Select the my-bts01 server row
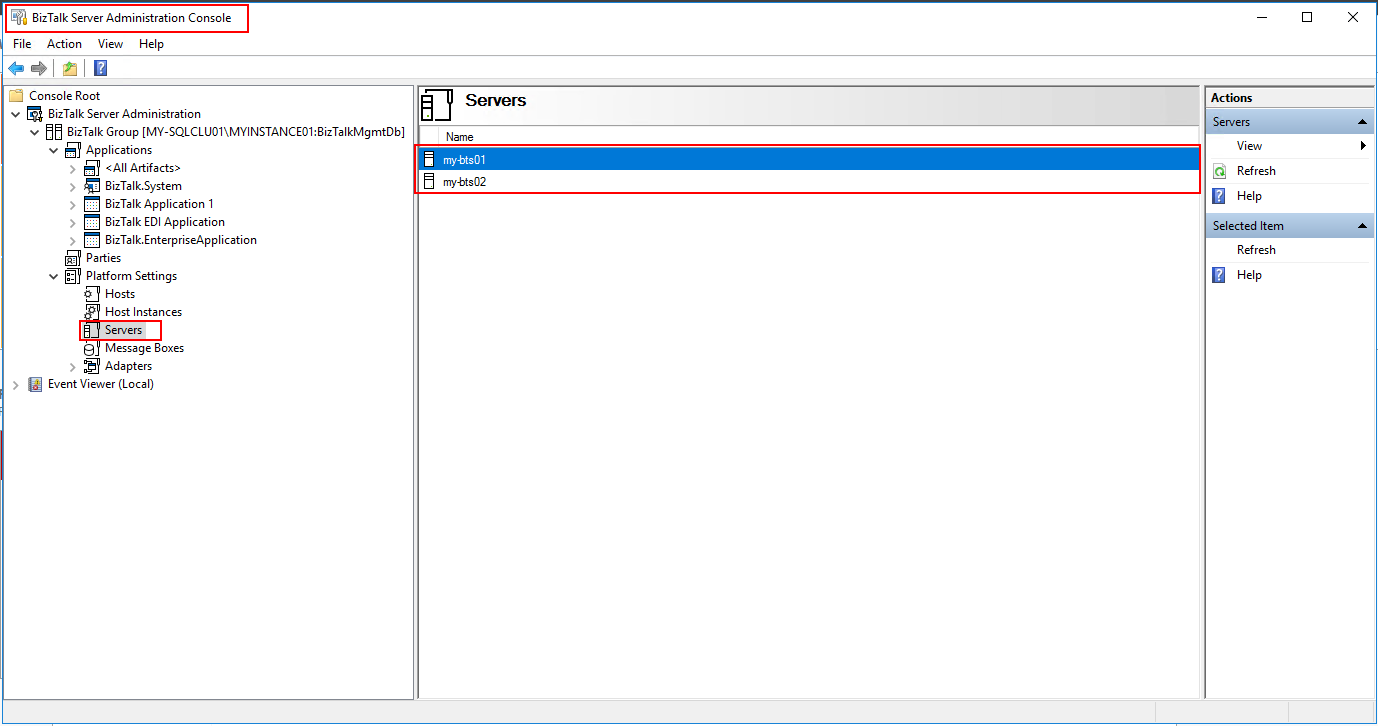Screen dimensions: 1378x726 809,159
